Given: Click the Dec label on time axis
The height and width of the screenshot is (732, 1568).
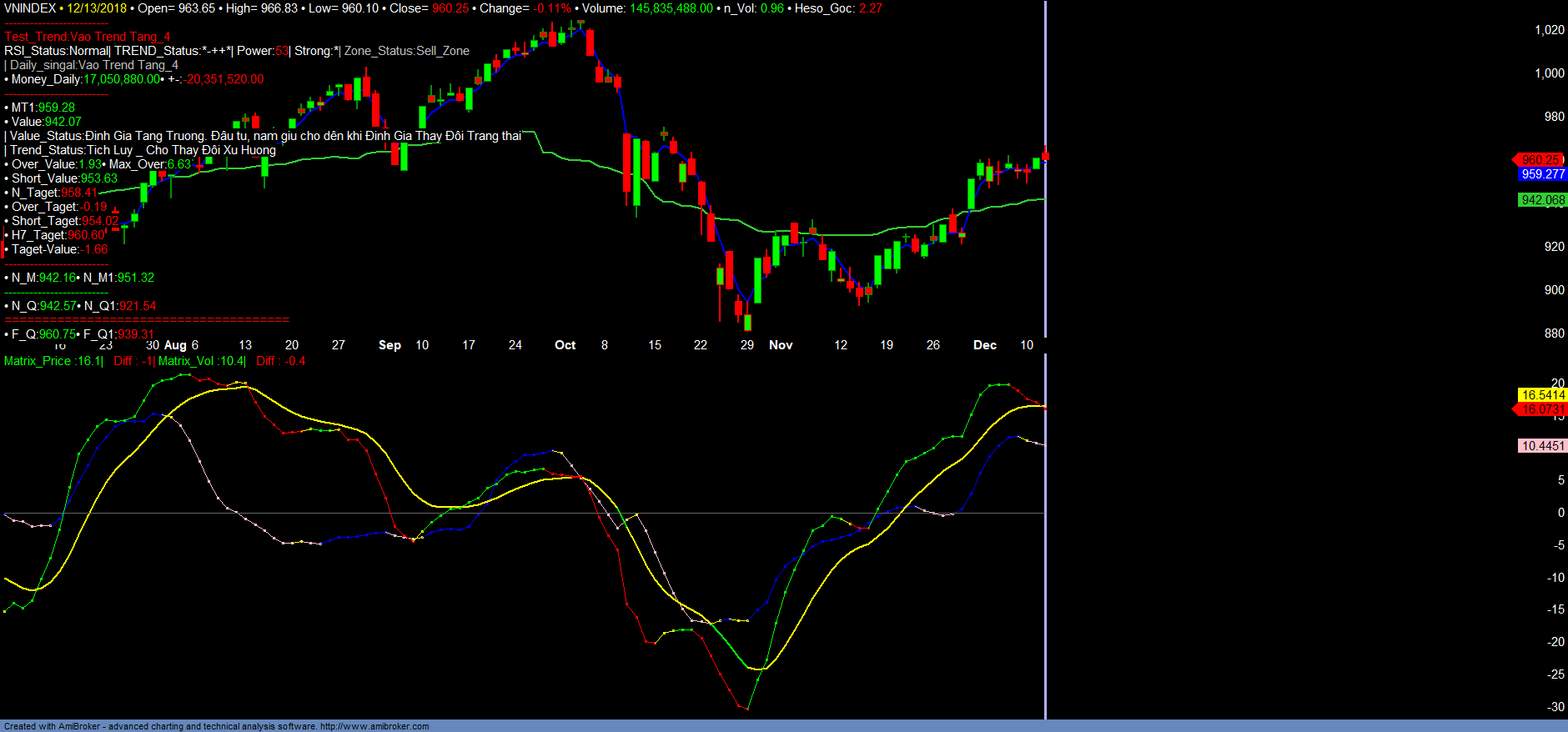Looking at the screenshot, I should tap(984, 345).
